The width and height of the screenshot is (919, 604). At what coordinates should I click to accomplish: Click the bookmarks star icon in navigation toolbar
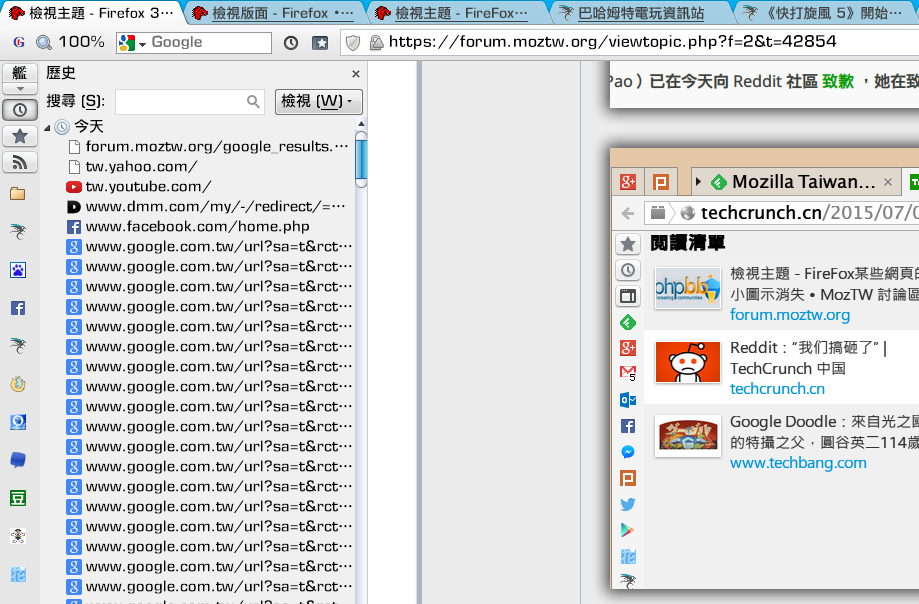tap(320, 43)
